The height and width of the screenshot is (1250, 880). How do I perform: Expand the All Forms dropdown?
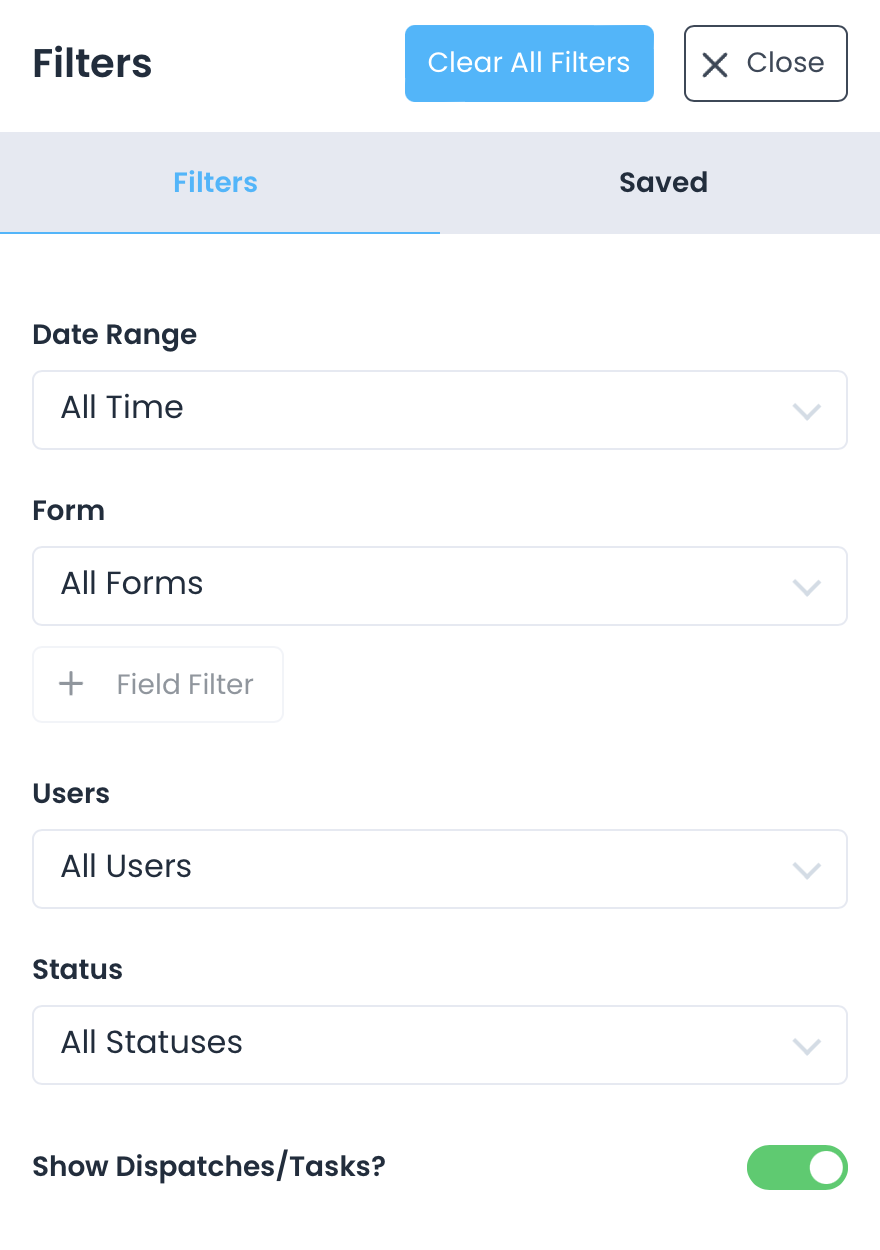tap(440, 586)
